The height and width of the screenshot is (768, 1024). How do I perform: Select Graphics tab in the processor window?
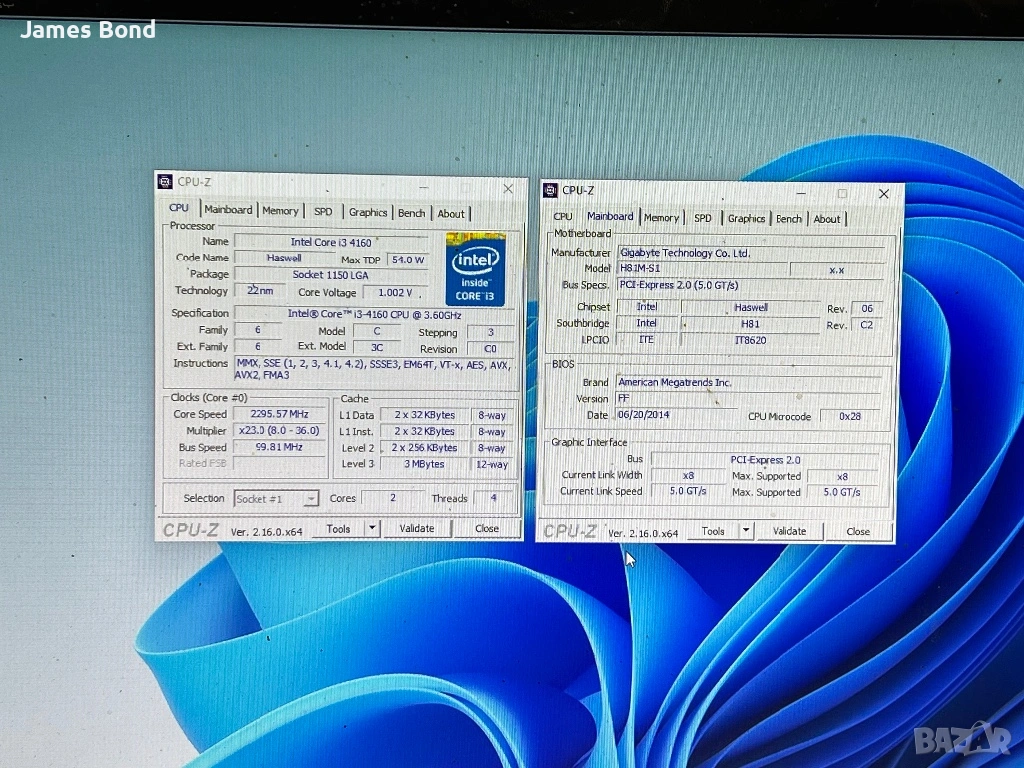367,212
